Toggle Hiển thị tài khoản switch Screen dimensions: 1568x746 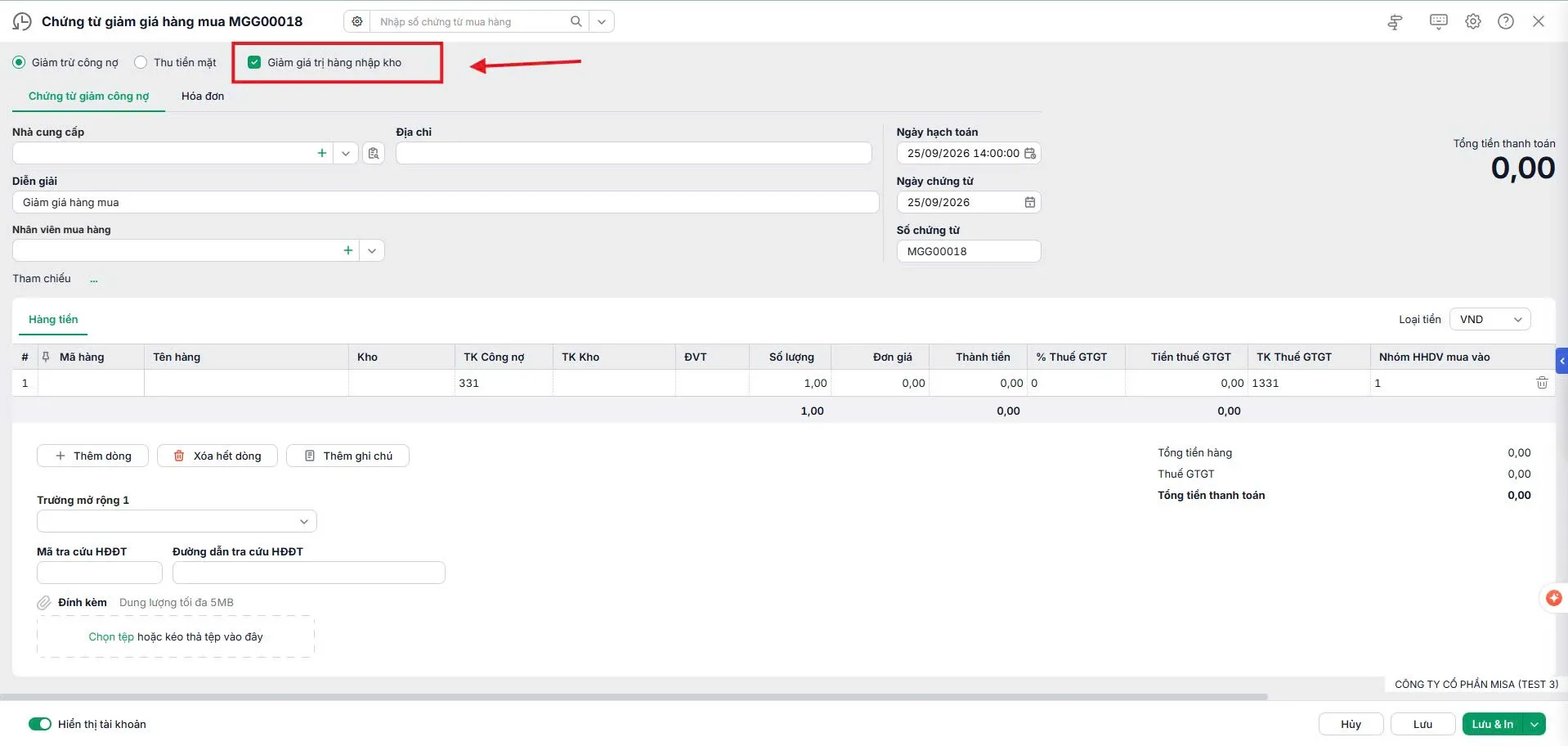coord(40,724)
